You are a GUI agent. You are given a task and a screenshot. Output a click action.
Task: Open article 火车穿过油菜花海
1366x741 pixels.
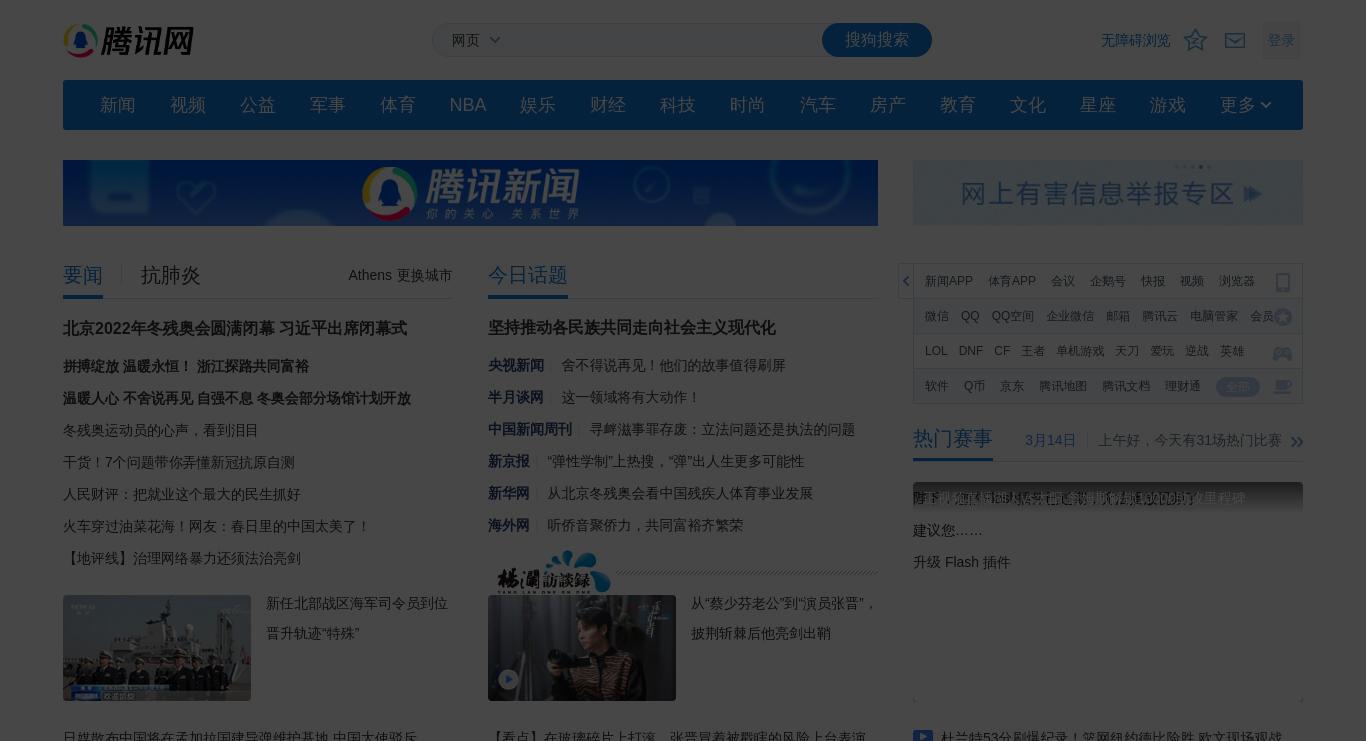coord(216,526)
